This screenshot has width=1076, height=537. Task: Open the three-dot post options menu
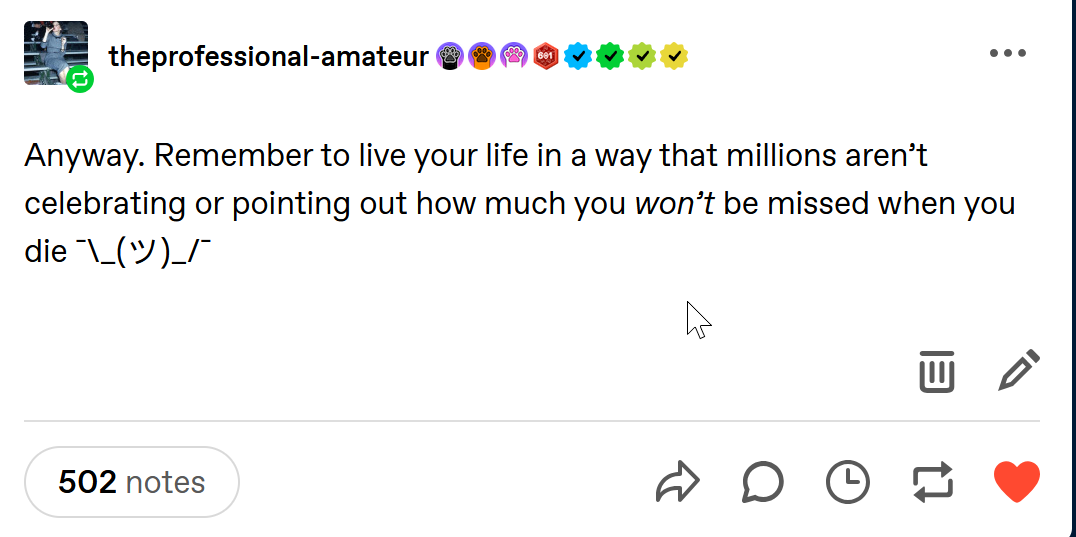[1007, 53]
